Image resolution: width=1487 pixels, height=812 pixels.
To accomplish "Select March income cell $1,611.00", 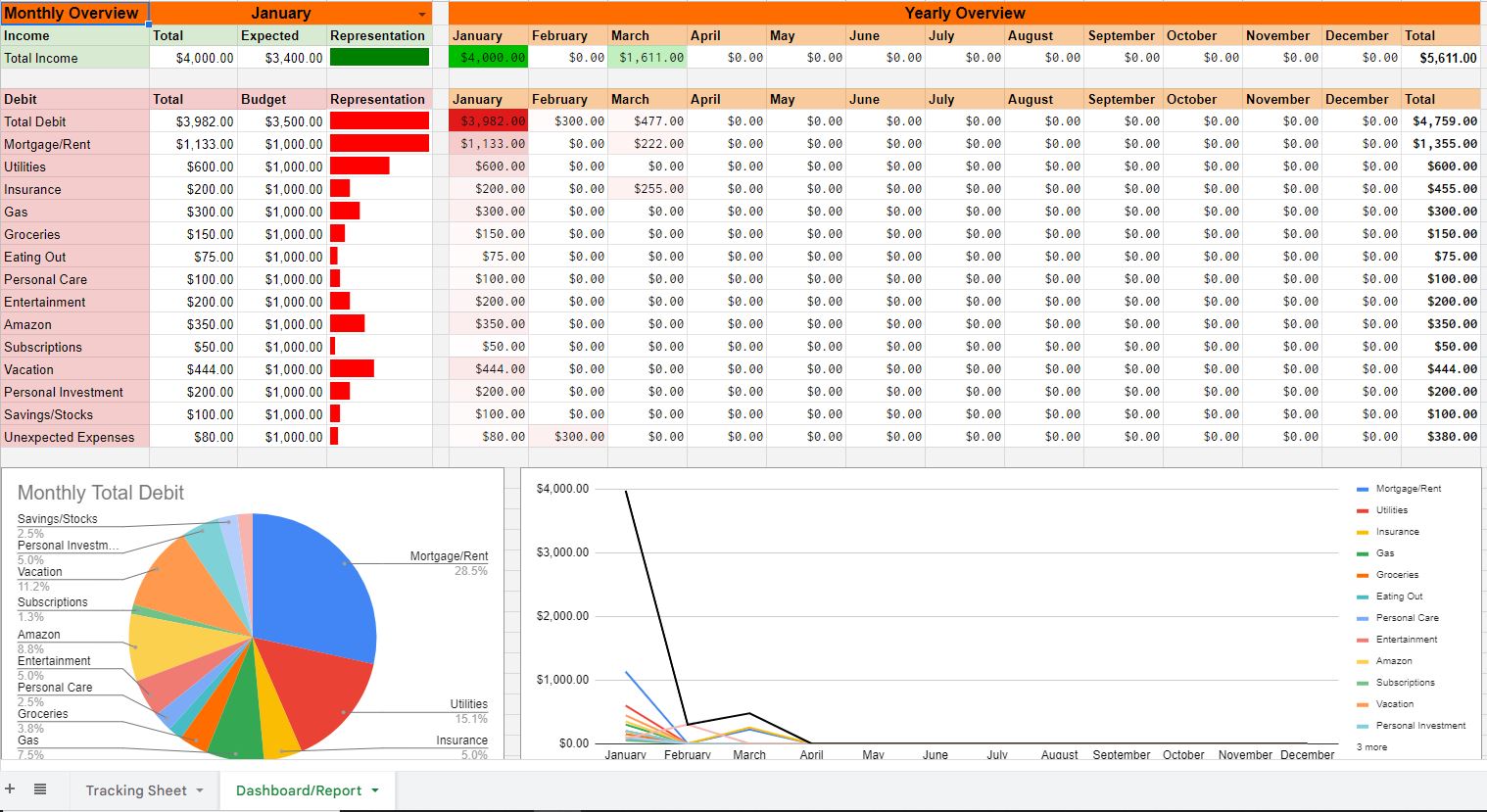I will point(647,58).
